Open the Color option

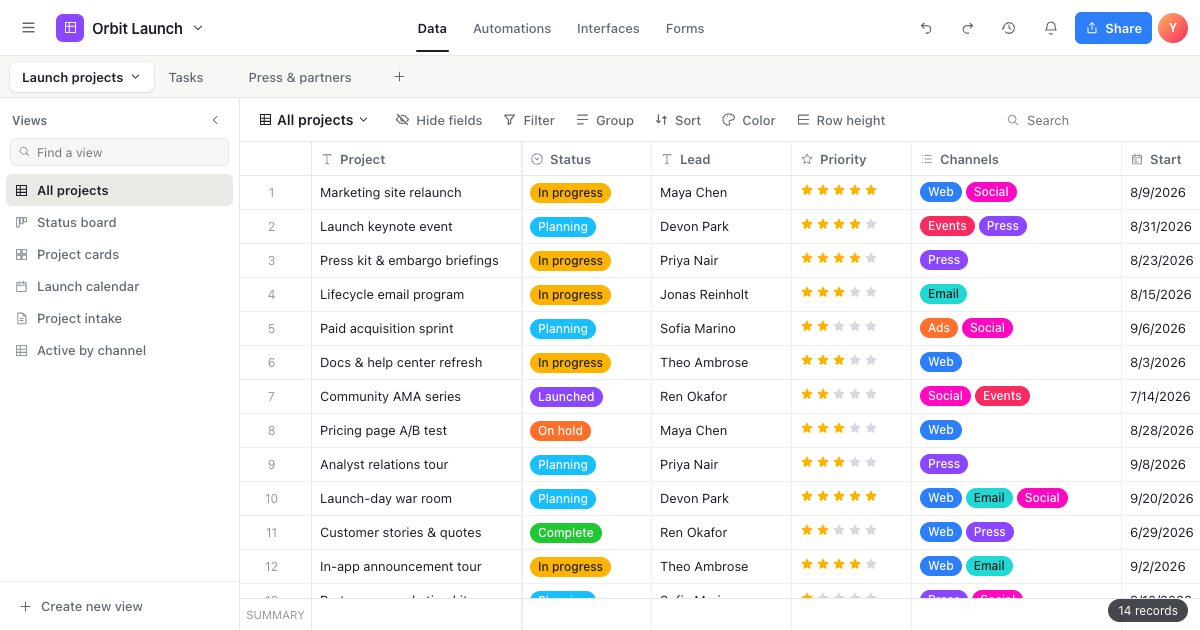749,120
